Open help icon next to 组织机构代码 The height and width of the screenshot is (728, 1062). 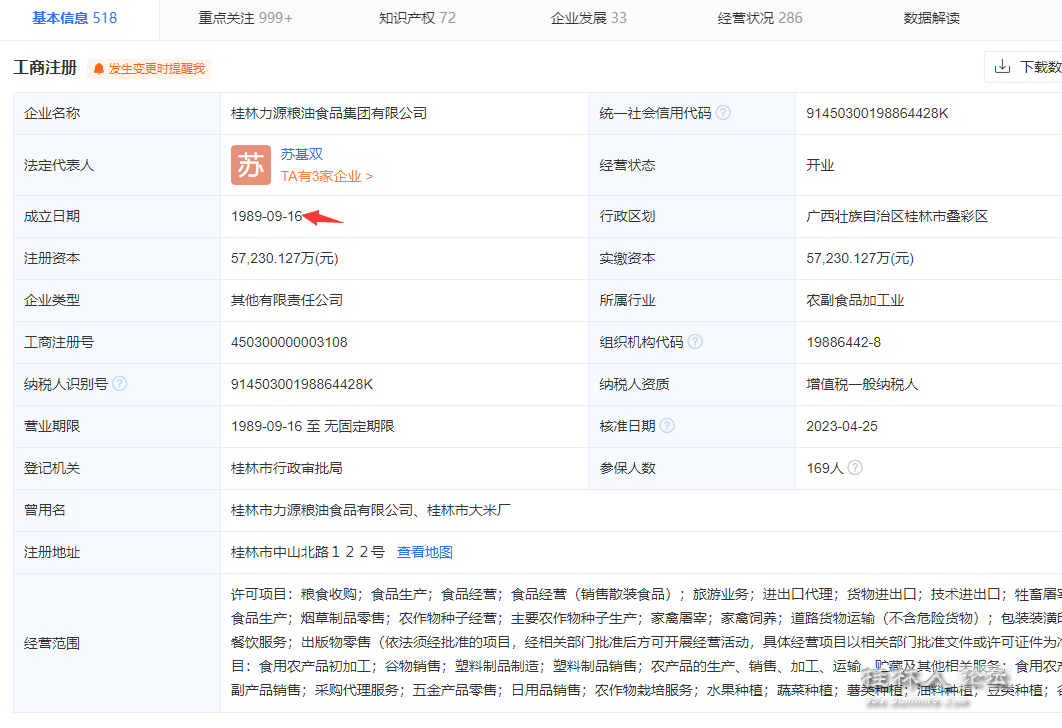tap(695, 341)
